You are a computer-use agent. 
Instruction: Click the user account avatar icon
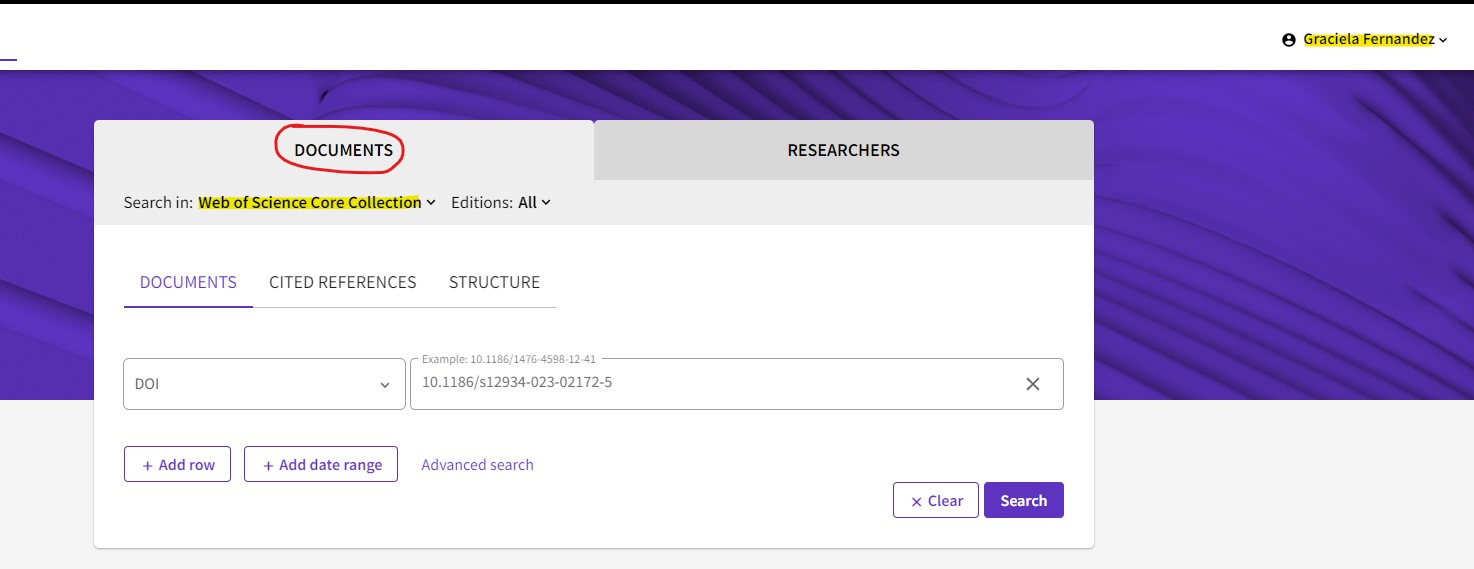pos(1288,40)
